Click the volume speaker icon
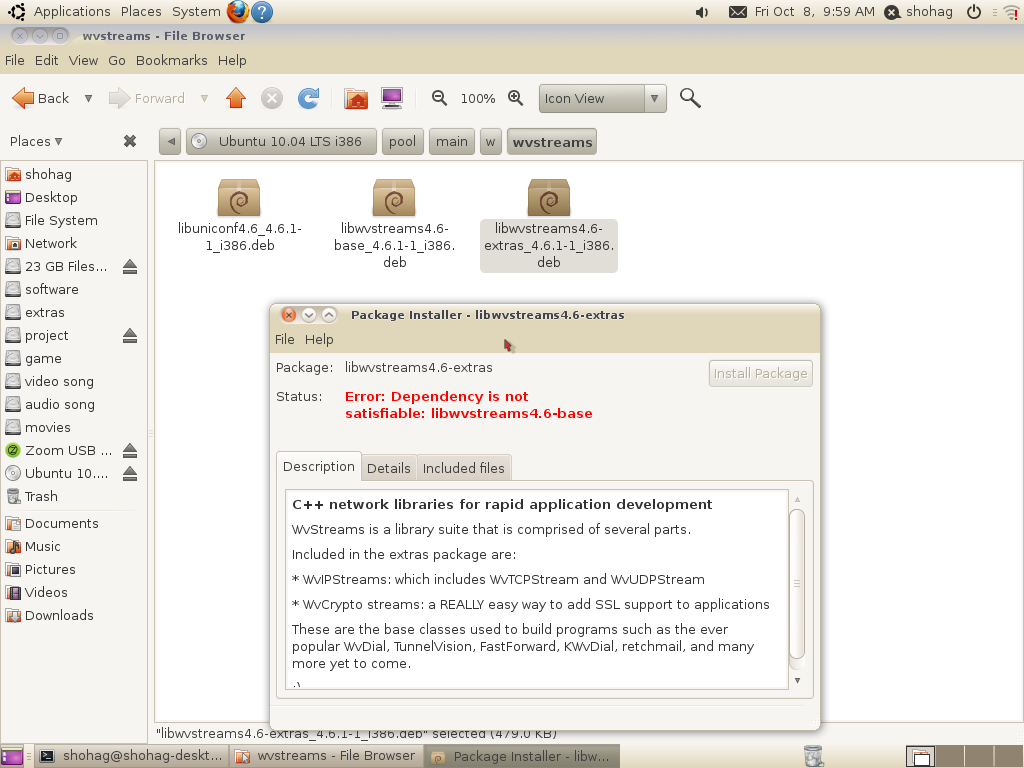 click(703, 12)
